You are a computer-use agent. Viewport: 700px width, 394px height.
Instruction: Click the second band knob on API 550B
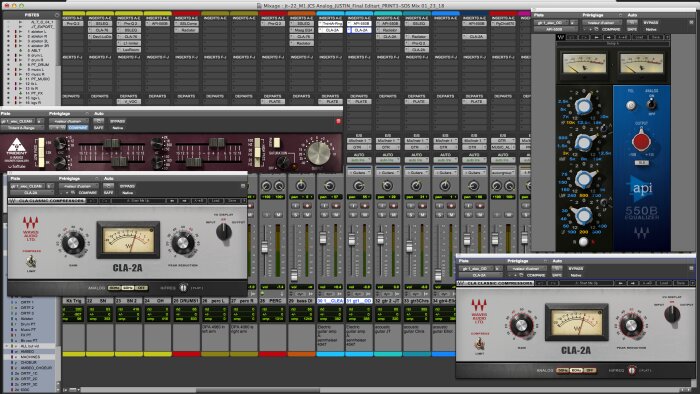point(583,143)
